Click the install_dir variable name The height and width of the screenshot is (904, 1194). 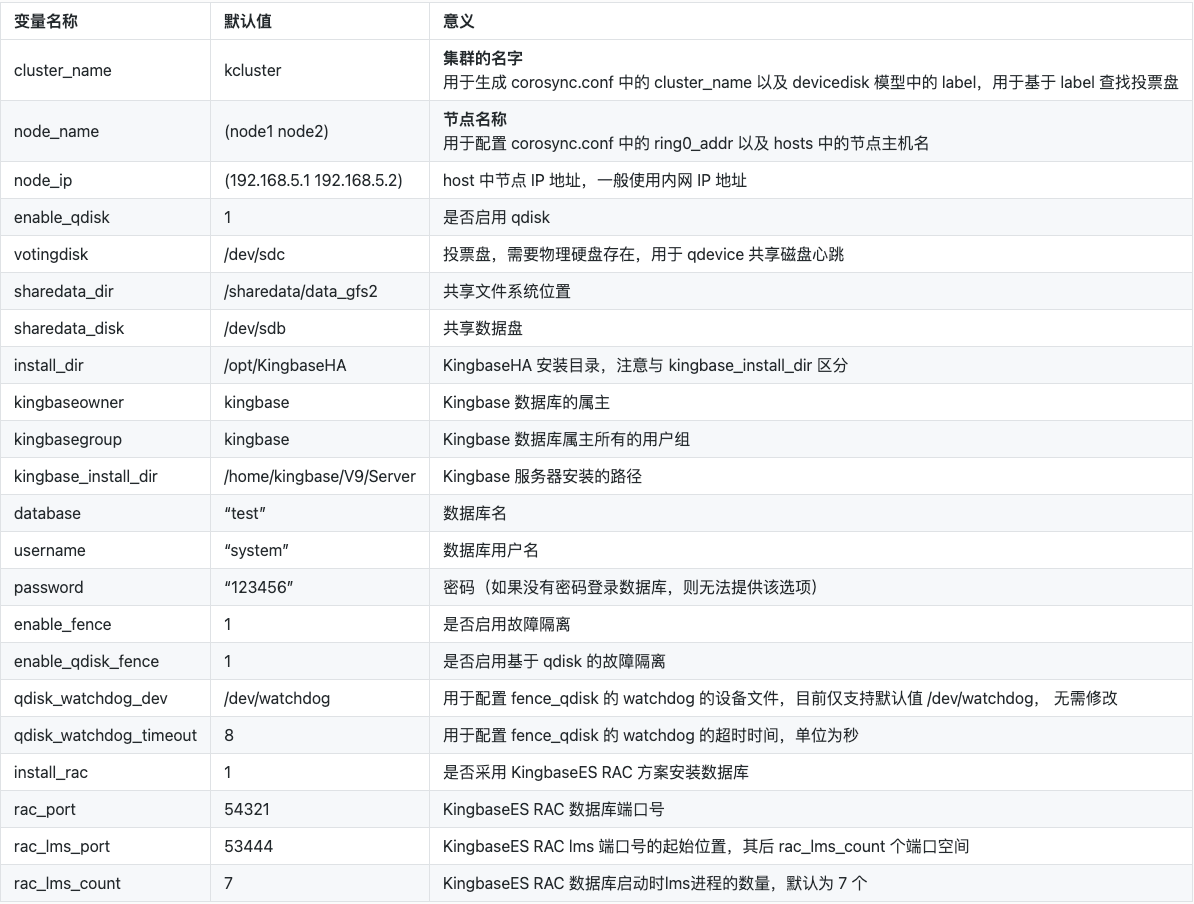click(49, 366)
